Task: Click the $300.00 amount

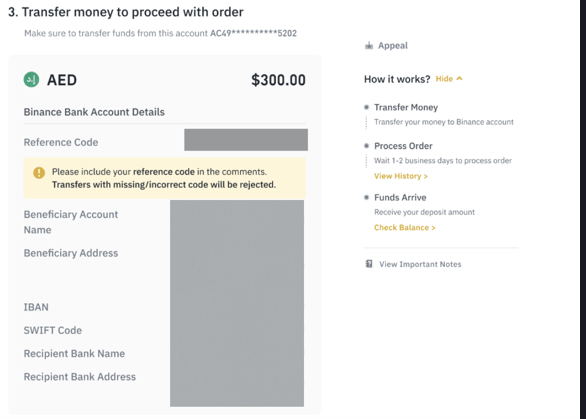Action: pos(278,80)
